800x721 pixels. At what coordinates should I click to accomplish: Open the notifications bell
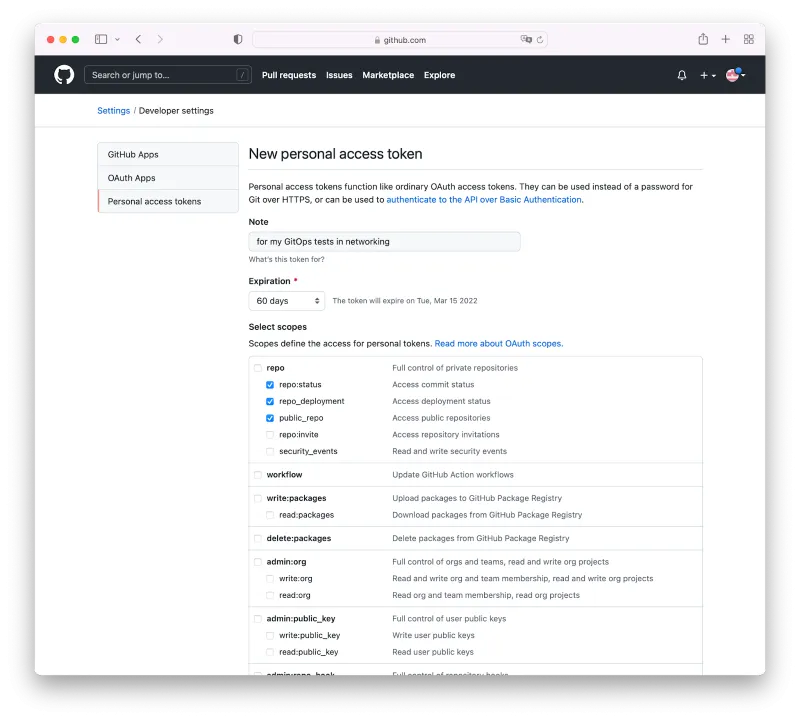click(x=682, y=75)
